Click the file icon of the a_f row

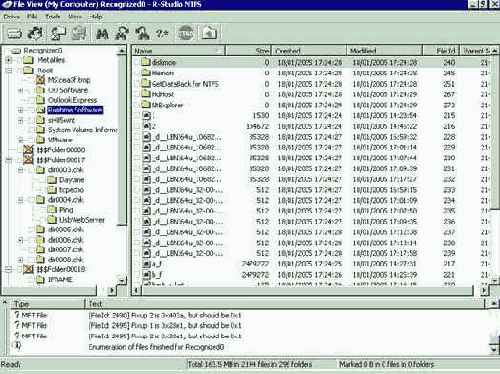[147, 264]
